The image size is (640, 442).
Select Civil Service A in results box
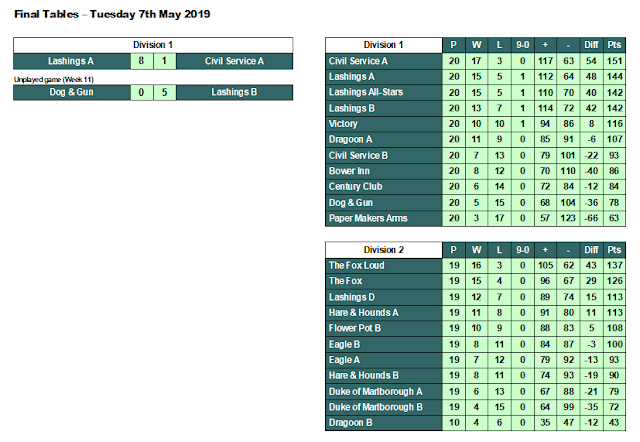click(235, 61)
